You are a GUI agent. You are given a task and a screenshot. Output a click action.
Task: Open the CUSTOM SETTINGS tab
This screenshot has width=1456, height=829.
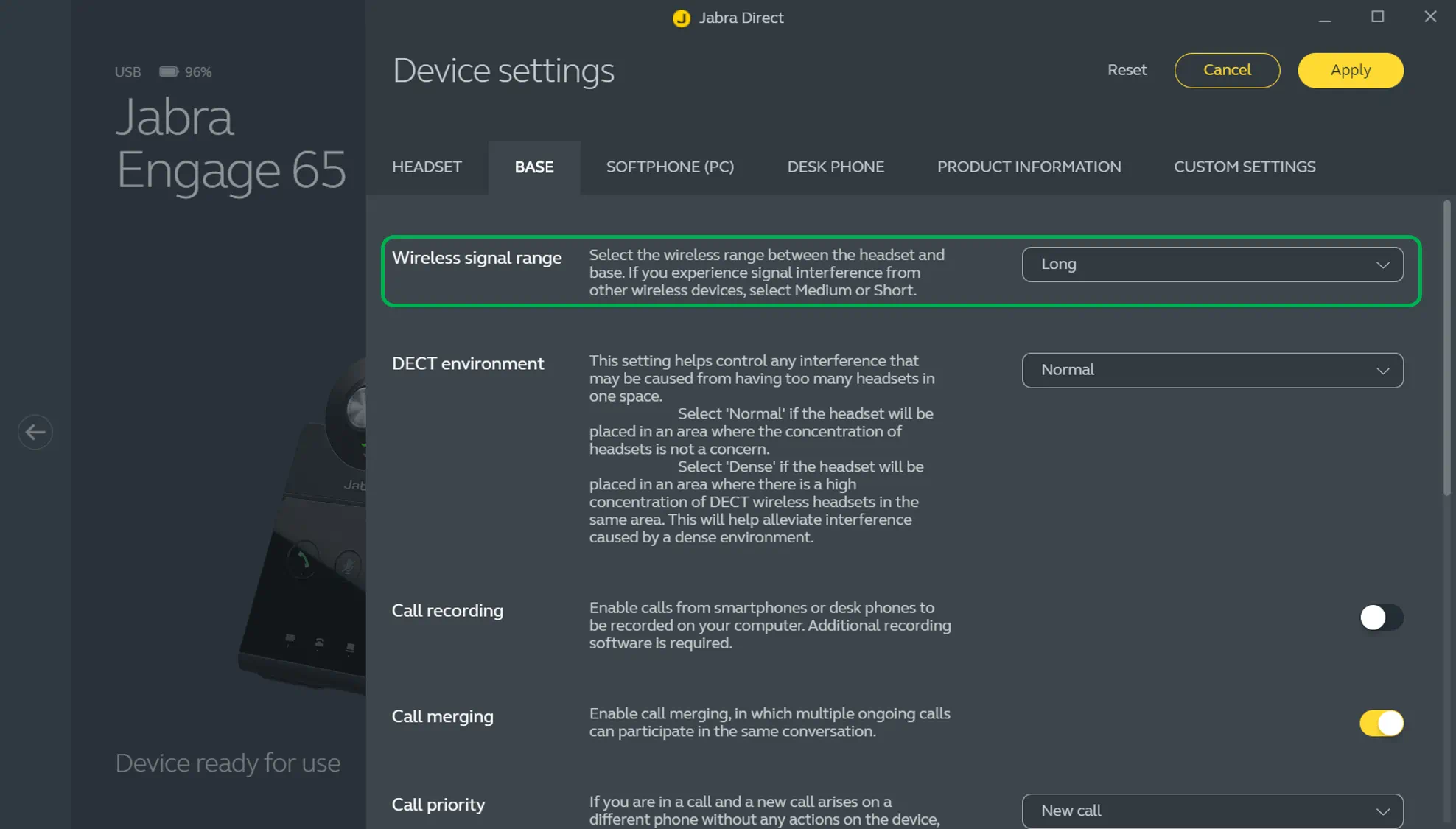(x=1244, y=167)
